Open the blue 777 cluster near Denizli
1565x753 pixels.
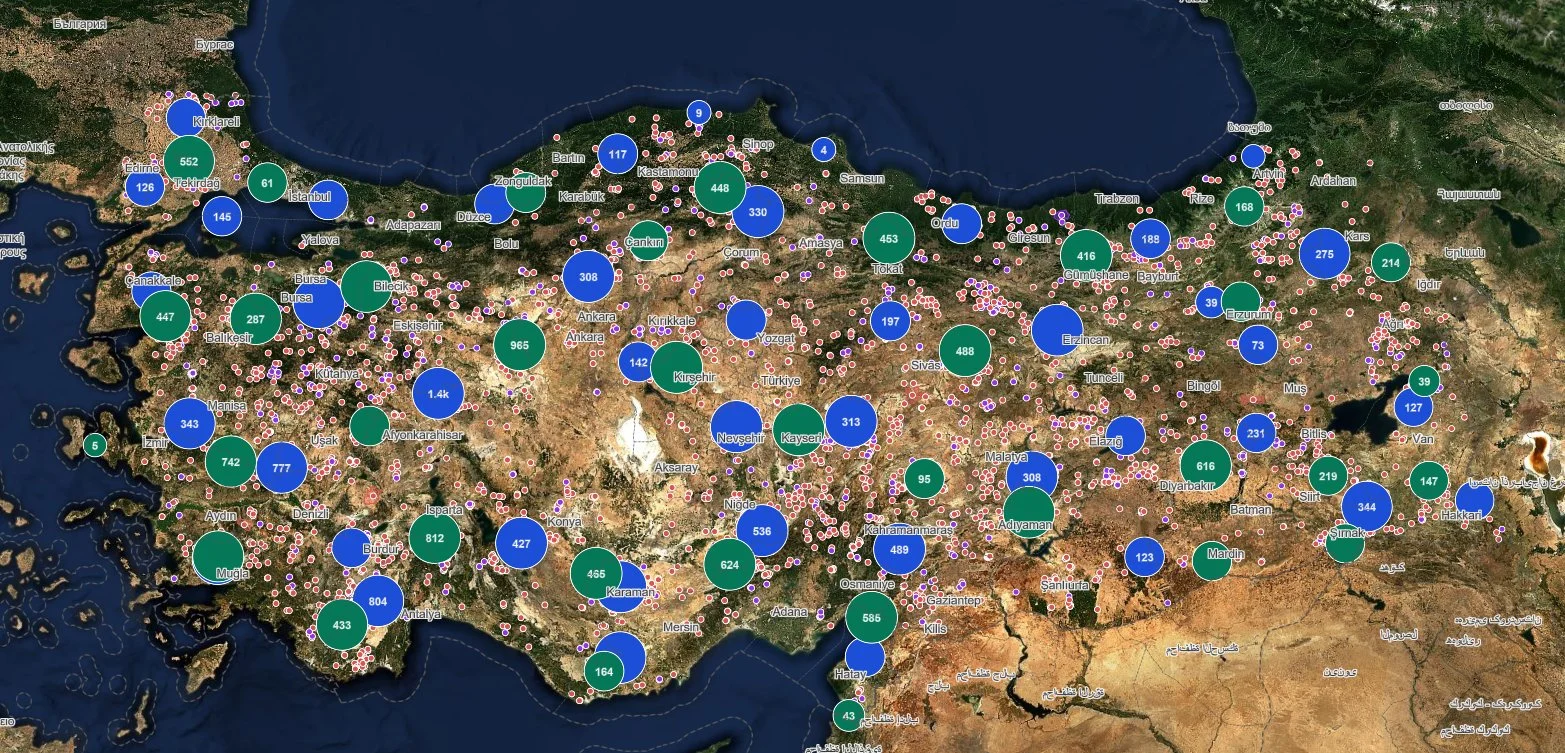282,468
